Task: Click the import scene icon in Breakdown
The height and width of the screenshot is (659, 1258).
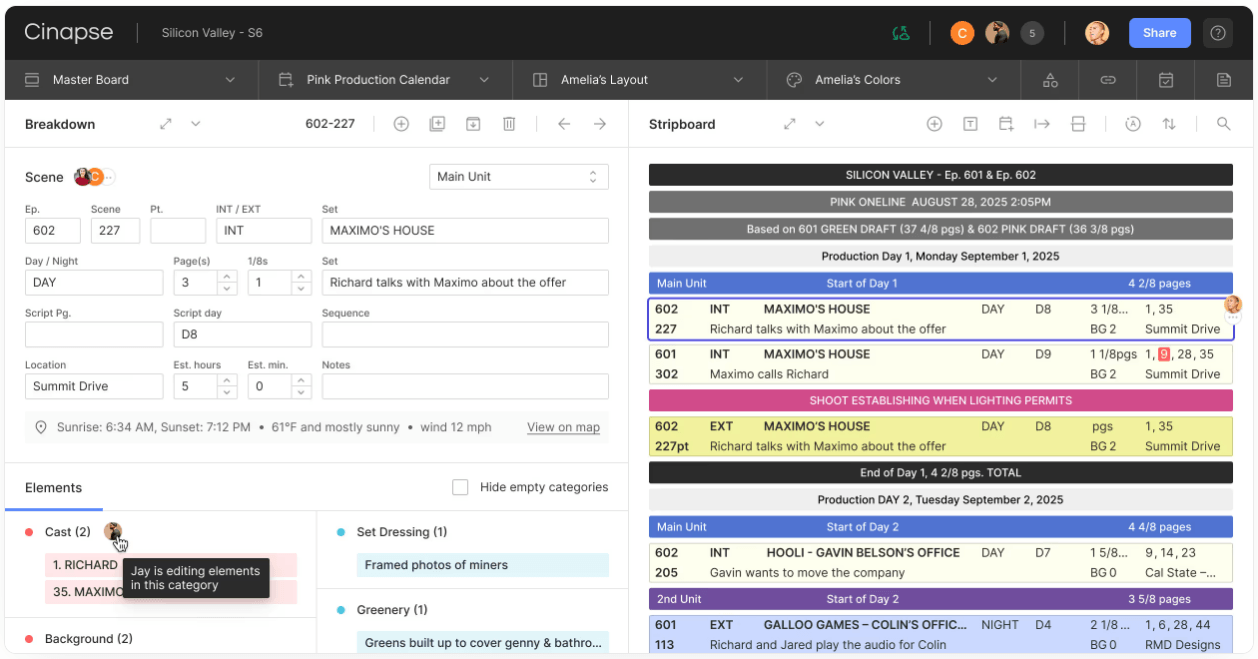Action: tap(473, 124)
